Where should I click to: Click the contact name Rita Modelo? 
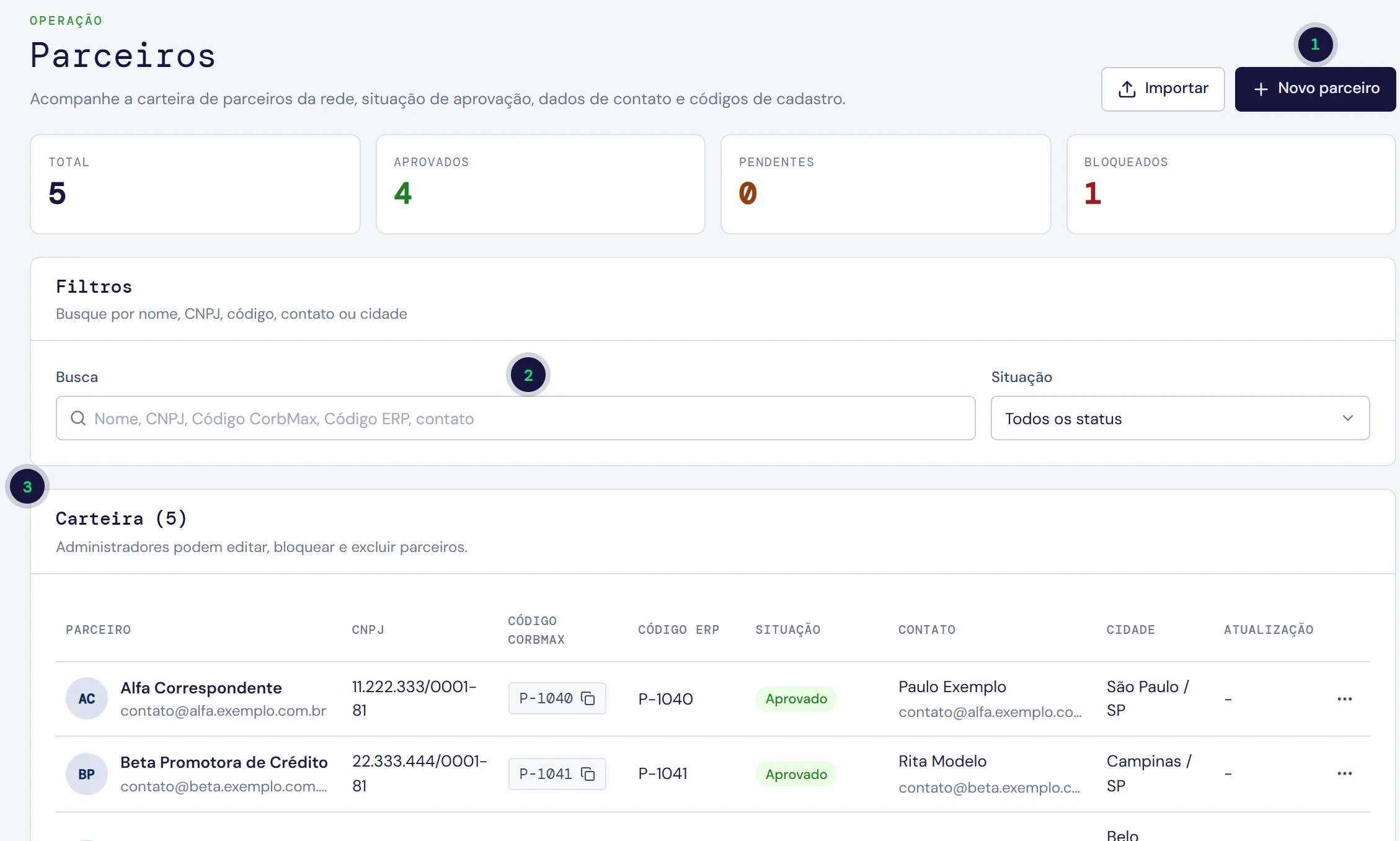[942, 762]
